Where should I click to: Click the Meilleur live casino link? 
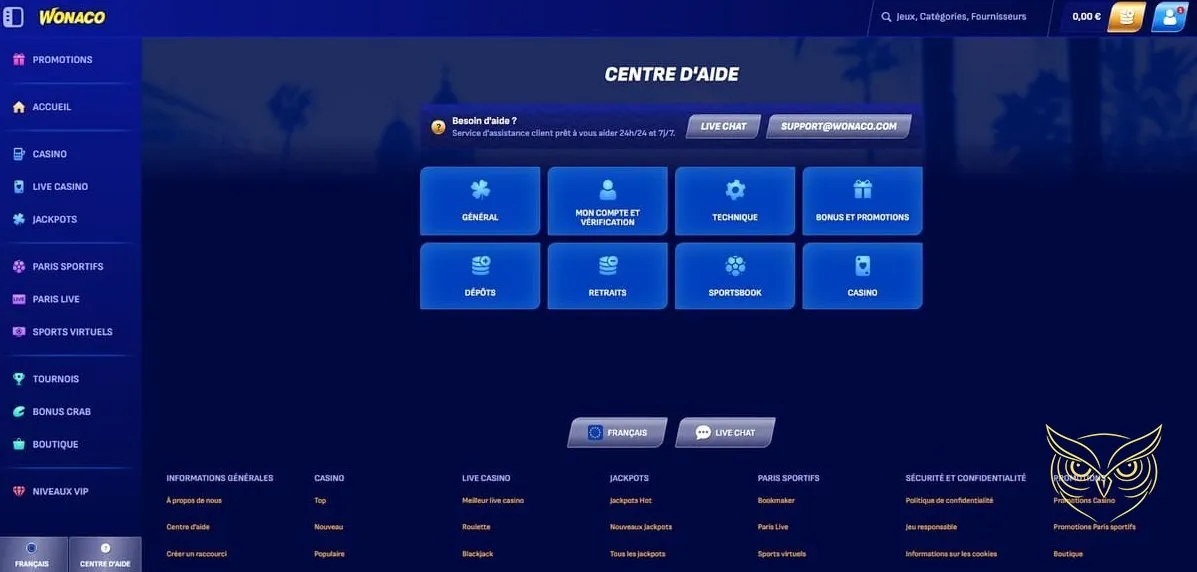tap(493, 501)
